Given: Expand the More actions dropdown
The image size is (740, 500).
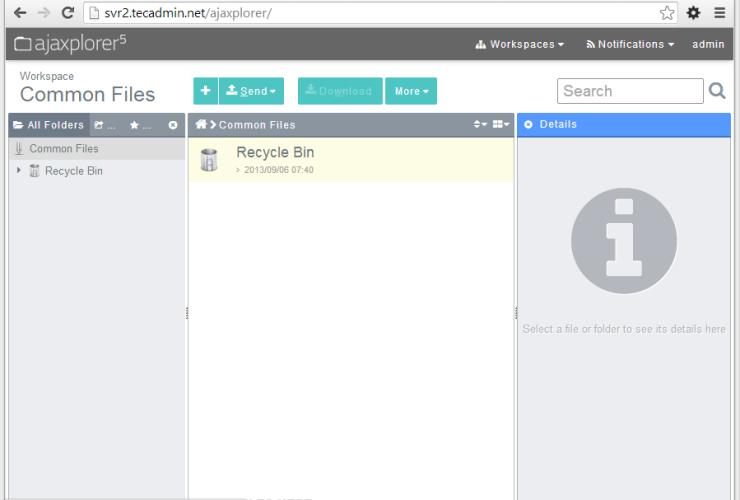Looking at the screenshot, I should tap(410, 91).
